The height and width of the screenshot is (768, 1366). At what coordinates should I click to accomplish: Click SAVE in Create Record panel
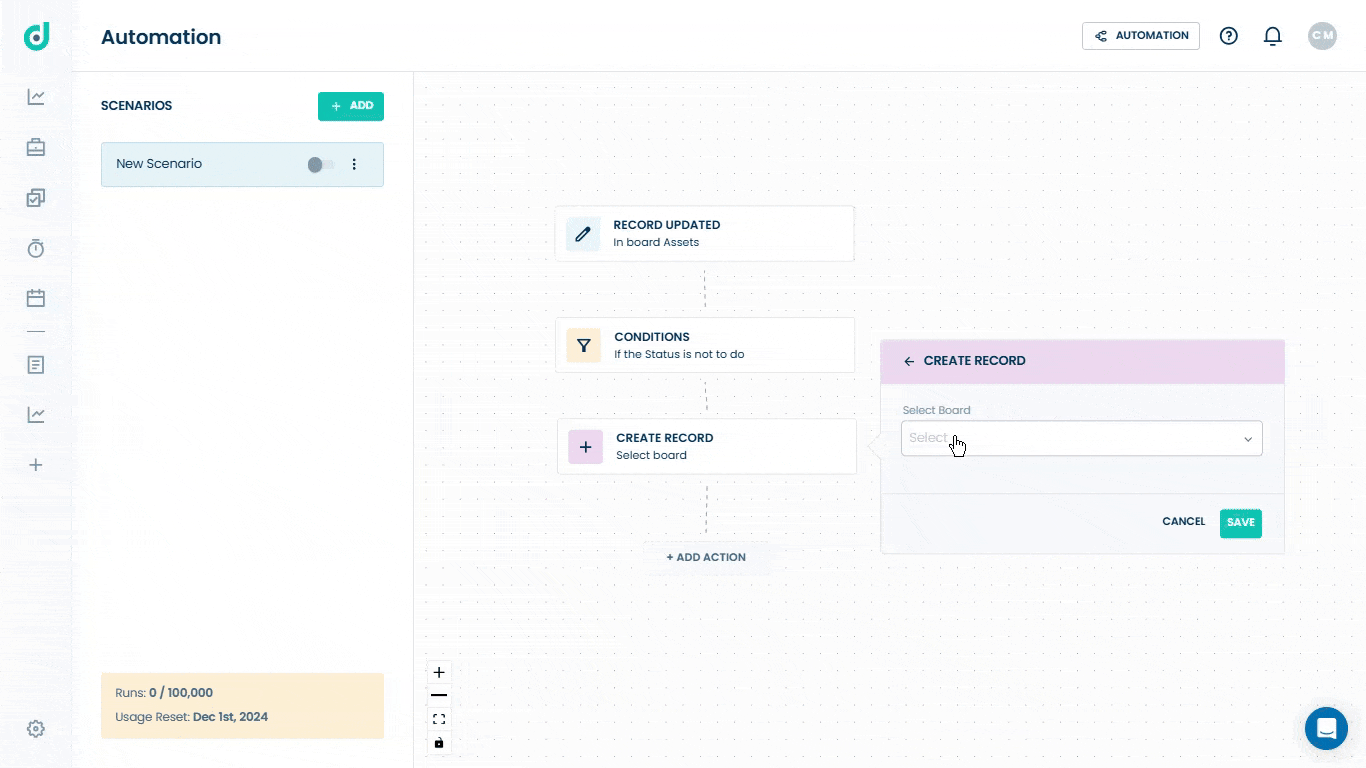(1241, 523)
